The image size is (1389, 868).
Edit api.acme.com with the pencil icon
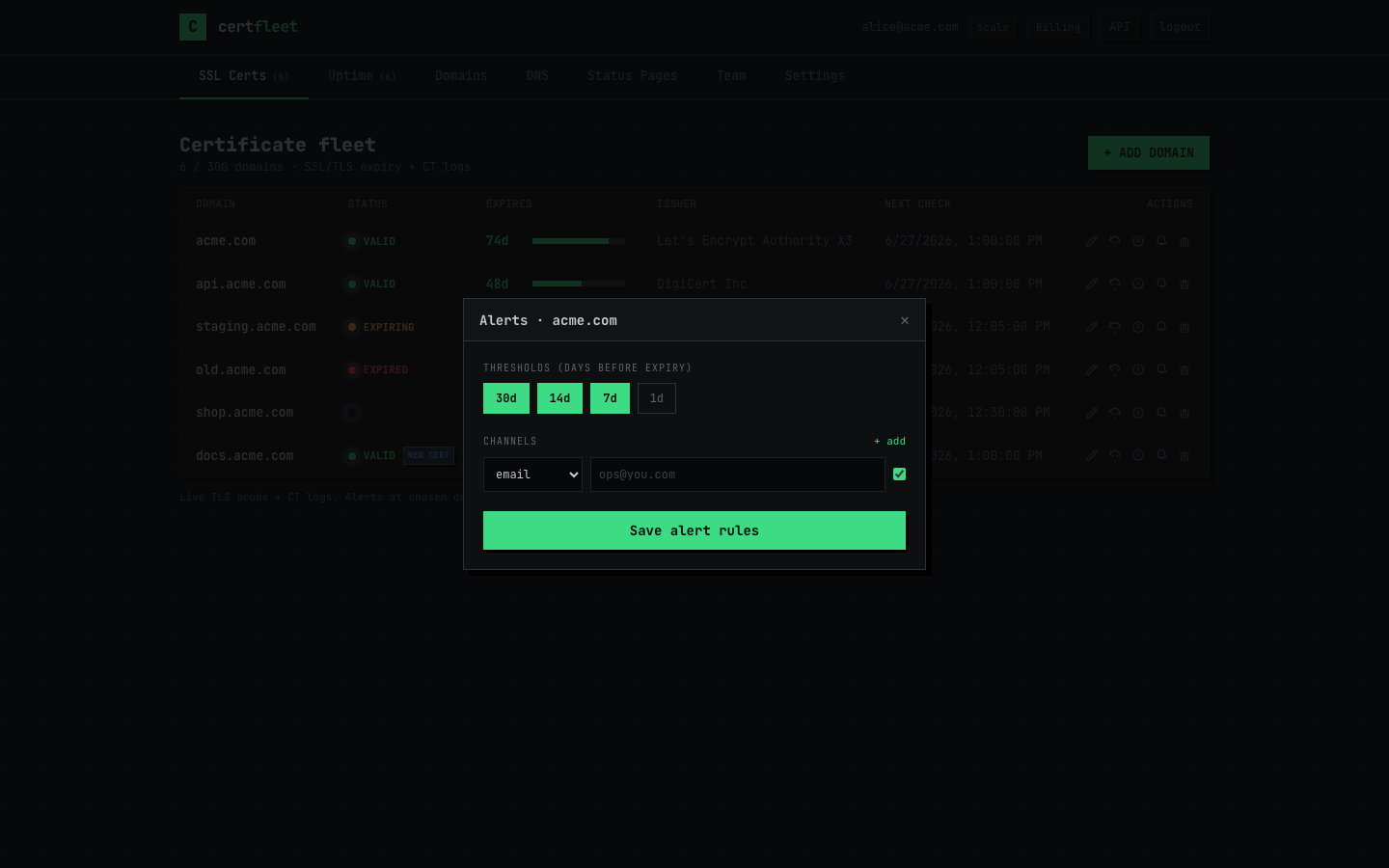1091,284
